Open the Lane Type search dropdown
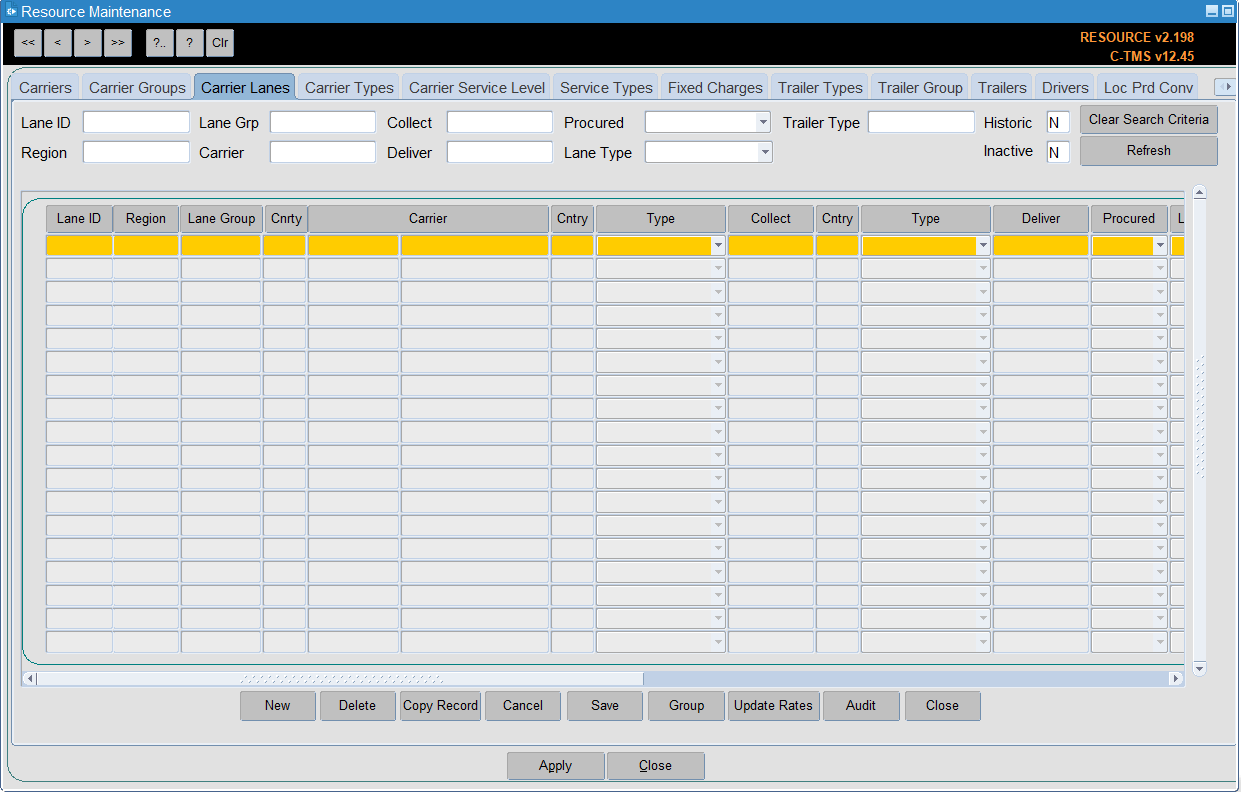Image resolution: width=1241 pixels, height=792 pixels. 708,152
